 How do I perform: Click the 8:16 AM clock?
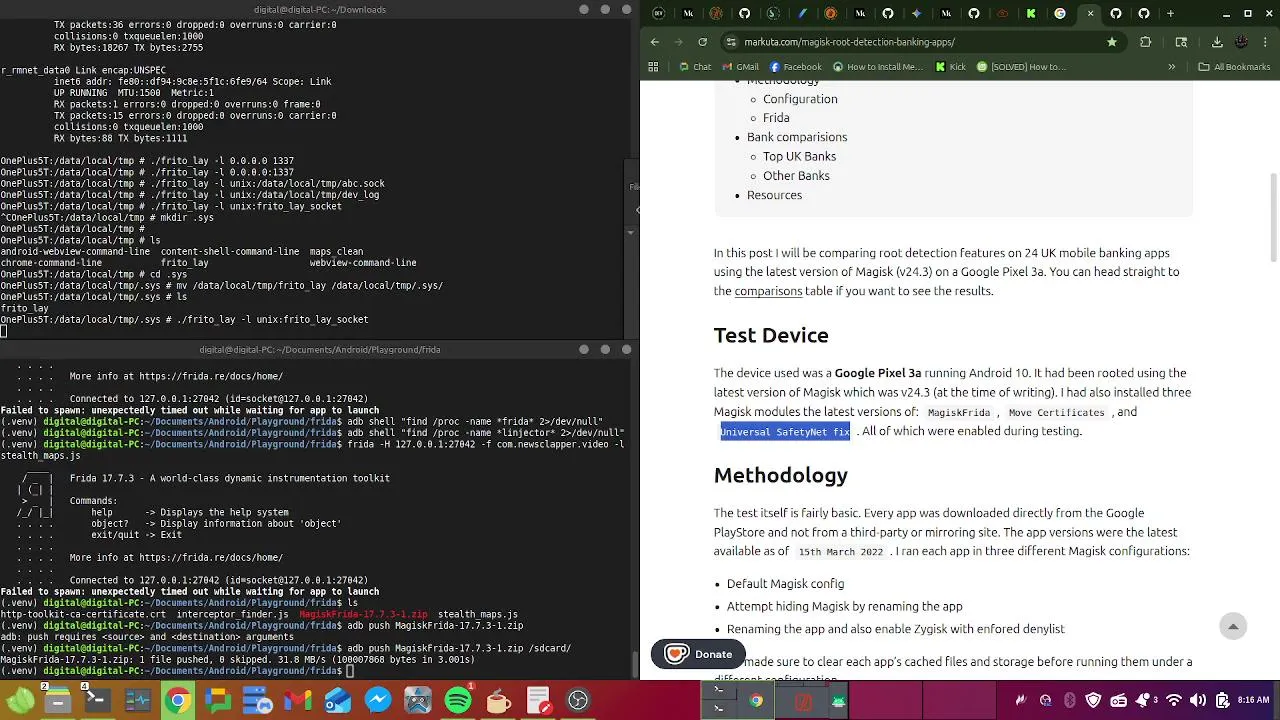[x=1253, y=700]
